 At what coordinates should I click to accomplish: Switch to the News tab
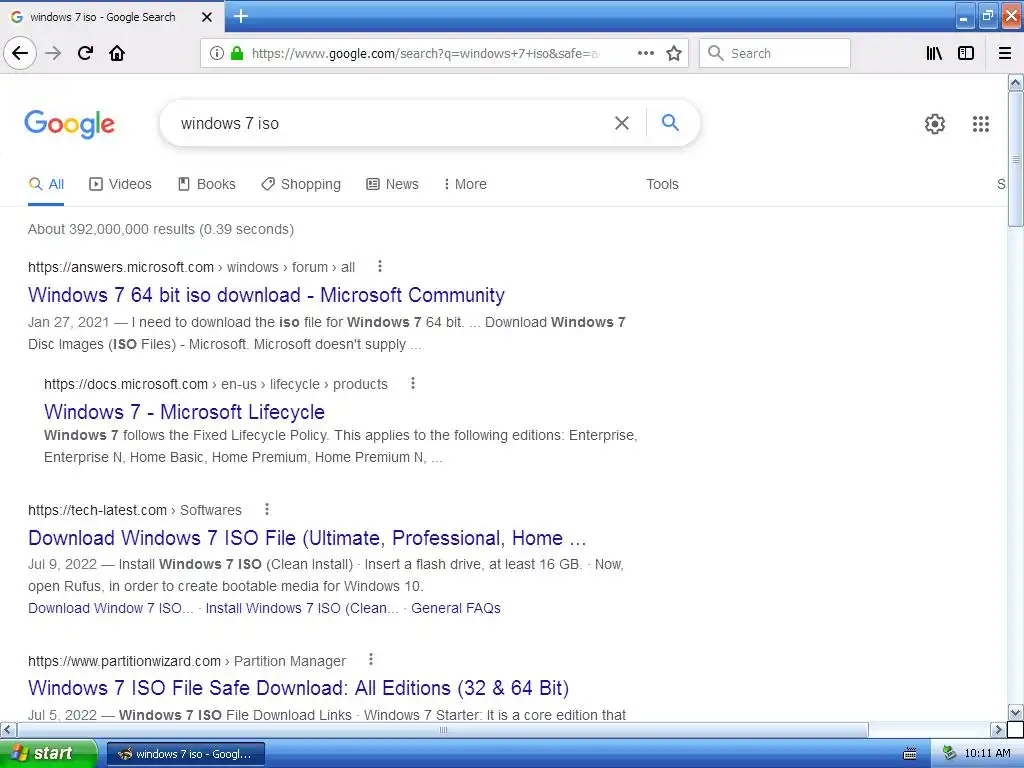(x=392, y=184)
